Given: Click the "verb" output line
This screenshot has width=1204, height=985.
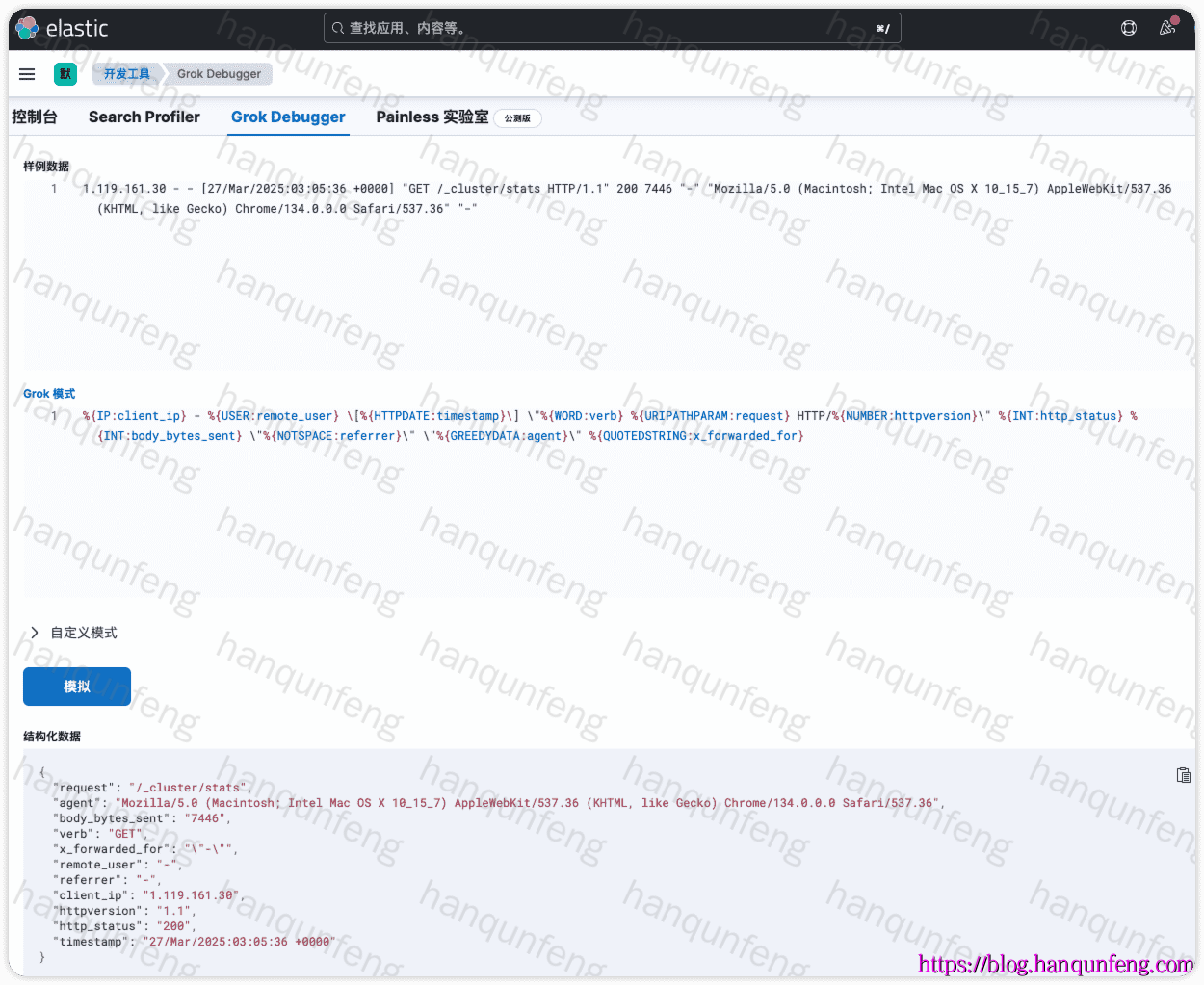Looking at the screenshot, I should click(x=99, y=834).
